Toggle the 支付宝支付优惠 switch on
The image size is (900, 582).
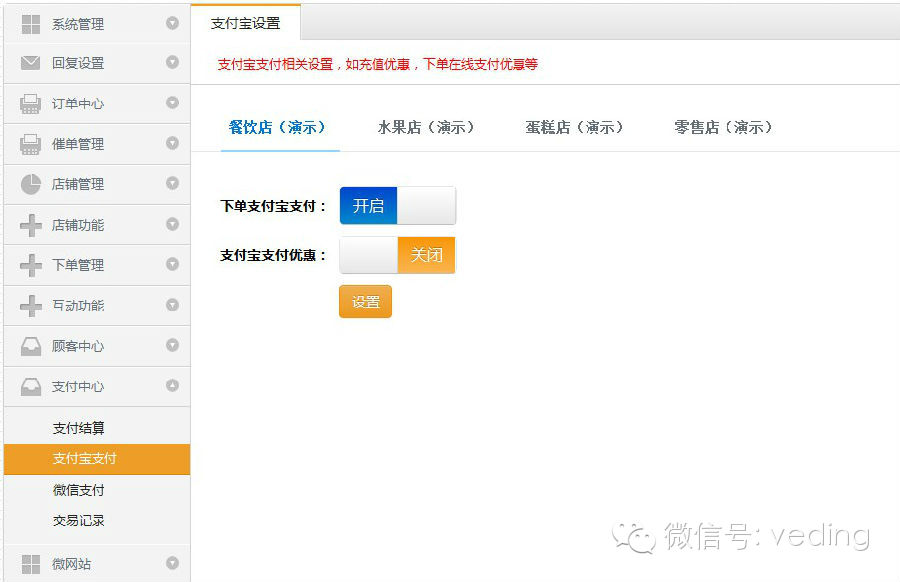point(398,255)
